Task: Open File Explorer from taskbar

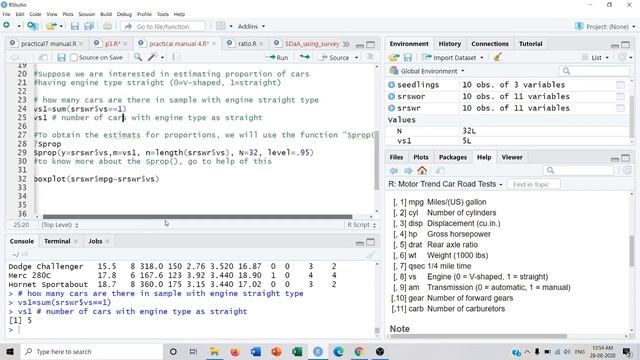Action: coord(214,351)
